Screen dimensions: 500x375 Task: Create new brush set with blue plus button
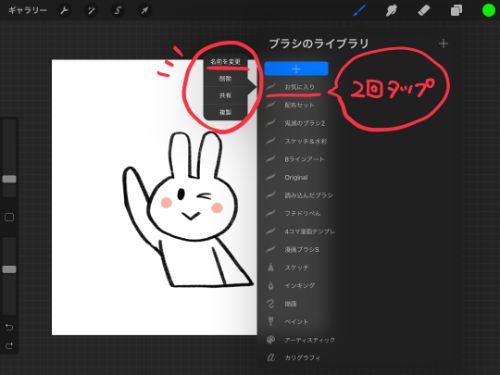(296, 69)
